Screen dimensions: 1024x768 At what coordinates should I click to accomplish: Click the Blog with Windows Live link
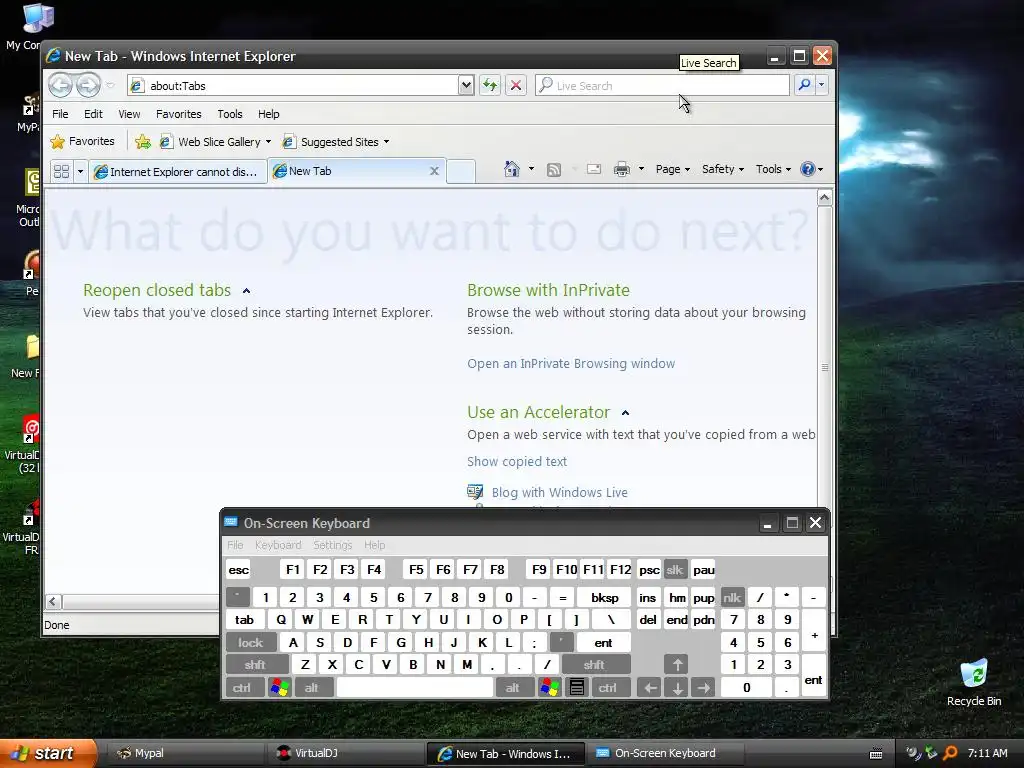click(x=560, y=492)
